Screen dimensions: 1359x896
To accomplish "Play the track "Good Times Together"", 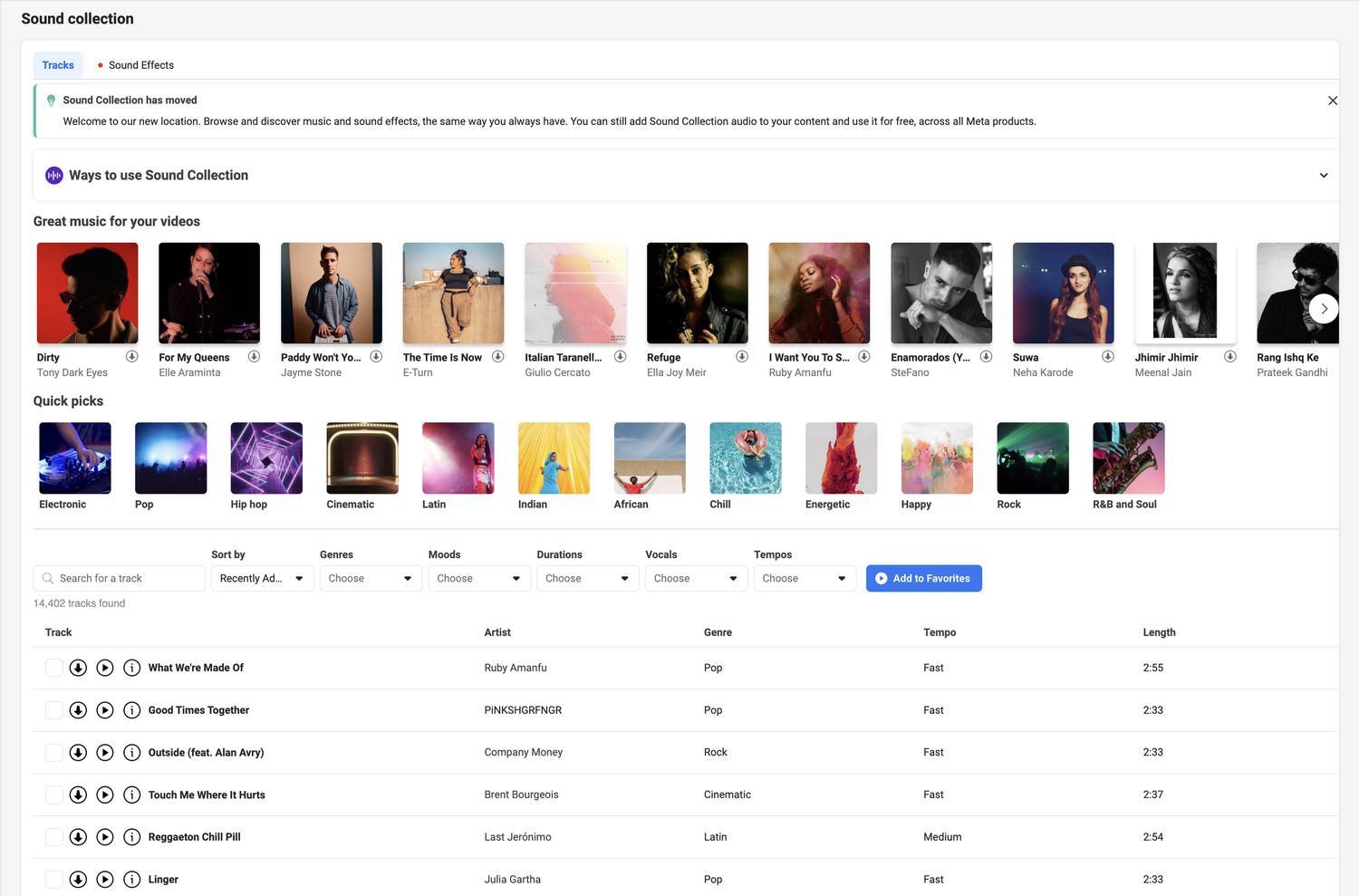I will click(x=104, y=710).
